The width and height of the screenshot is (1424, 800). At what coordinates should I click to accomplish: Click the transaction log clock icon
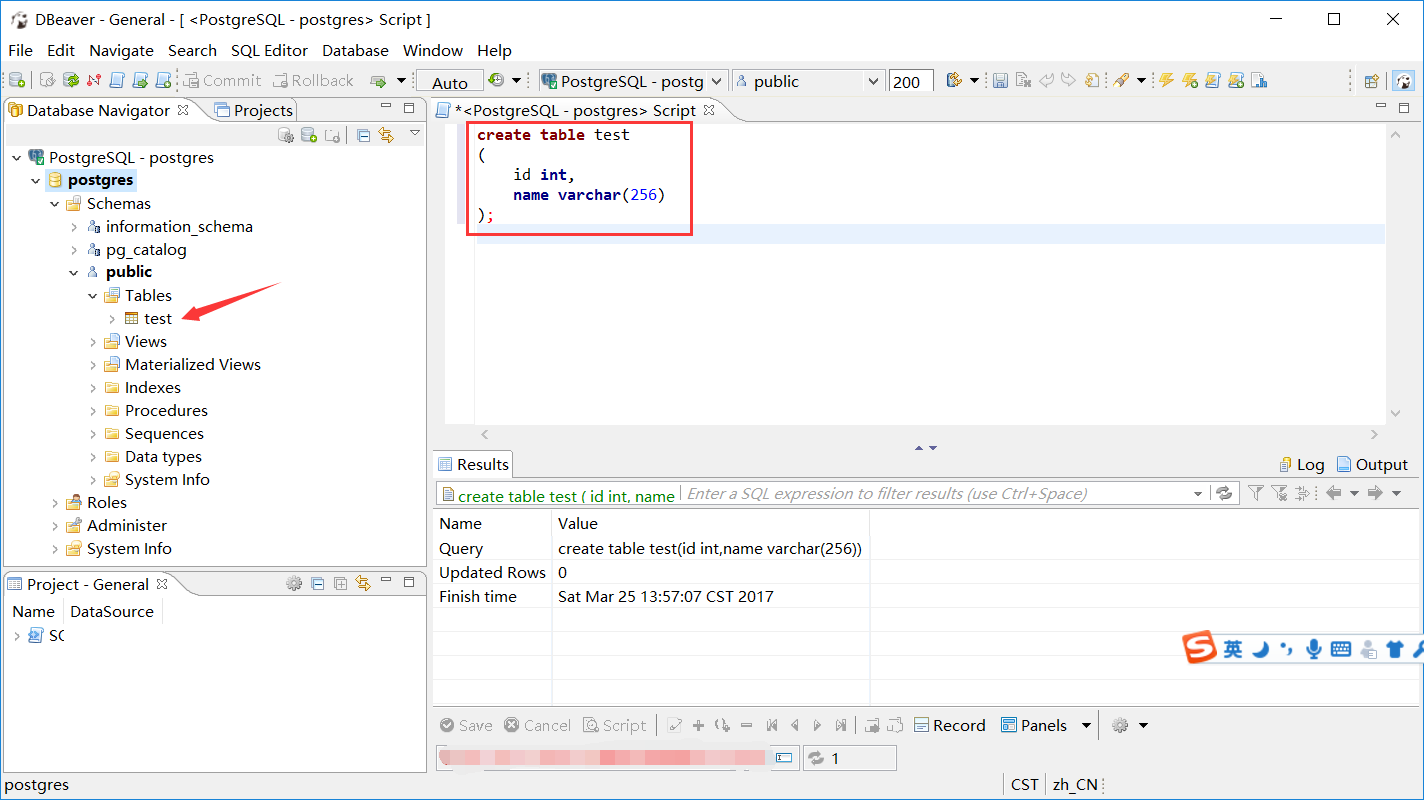(496, 80)
